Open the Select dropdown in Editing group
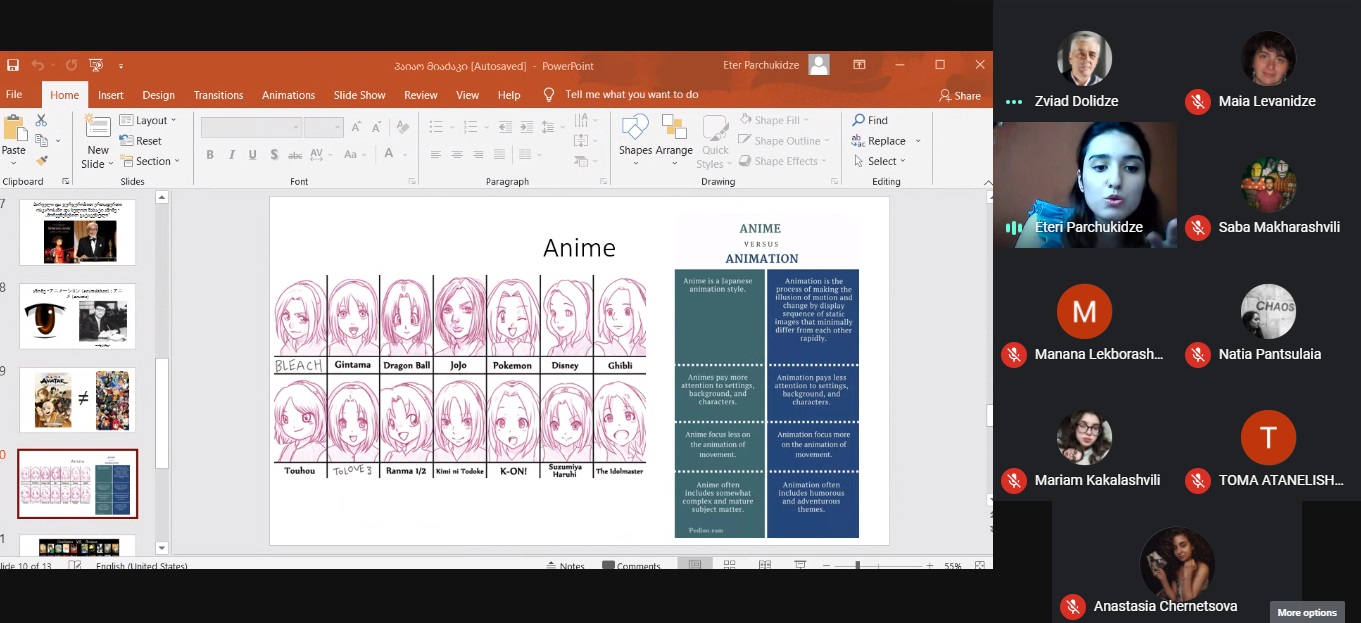1361x623 pixels. click(881, 161)
